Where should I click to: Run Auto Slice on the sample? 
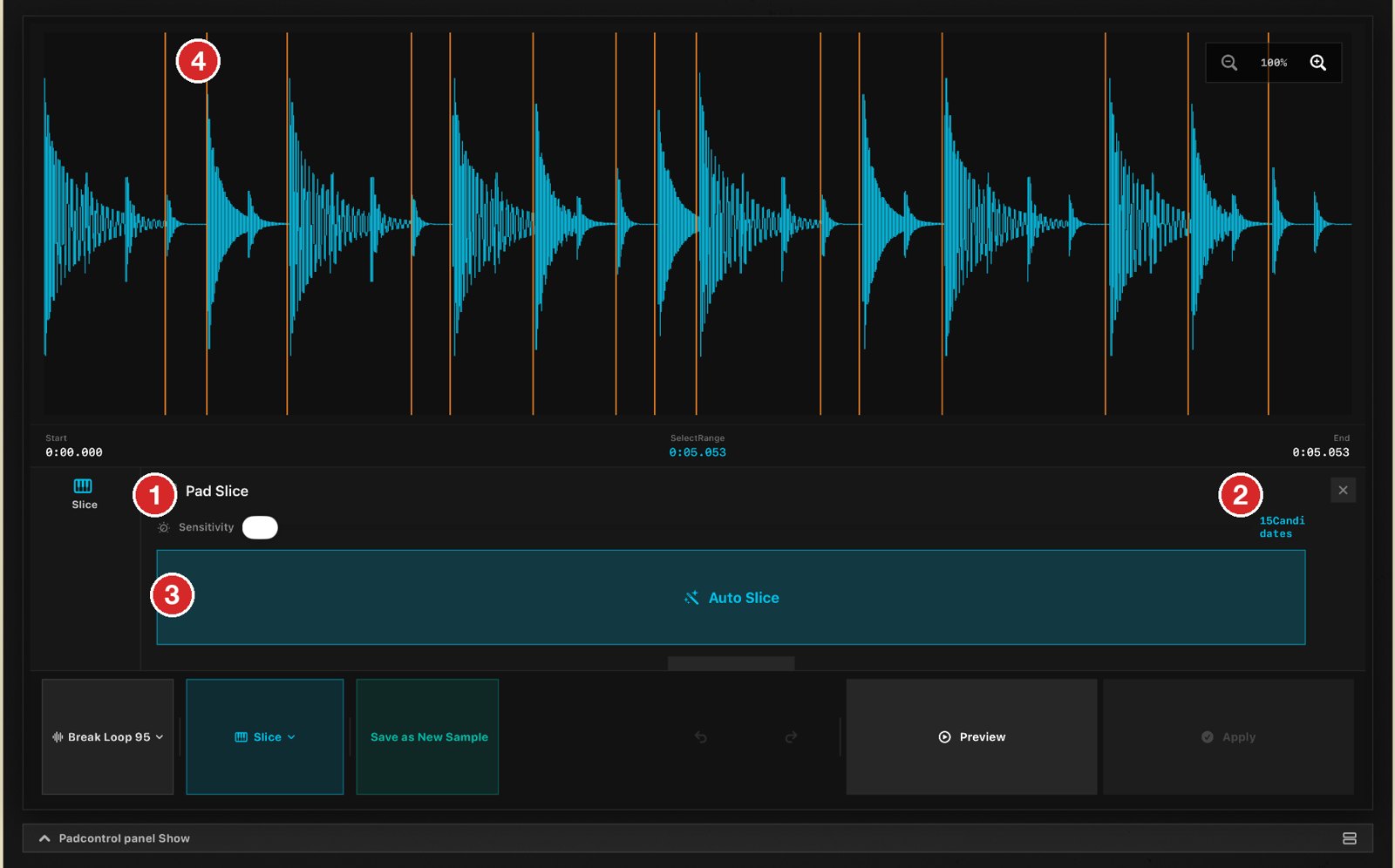tap(731, 597)
